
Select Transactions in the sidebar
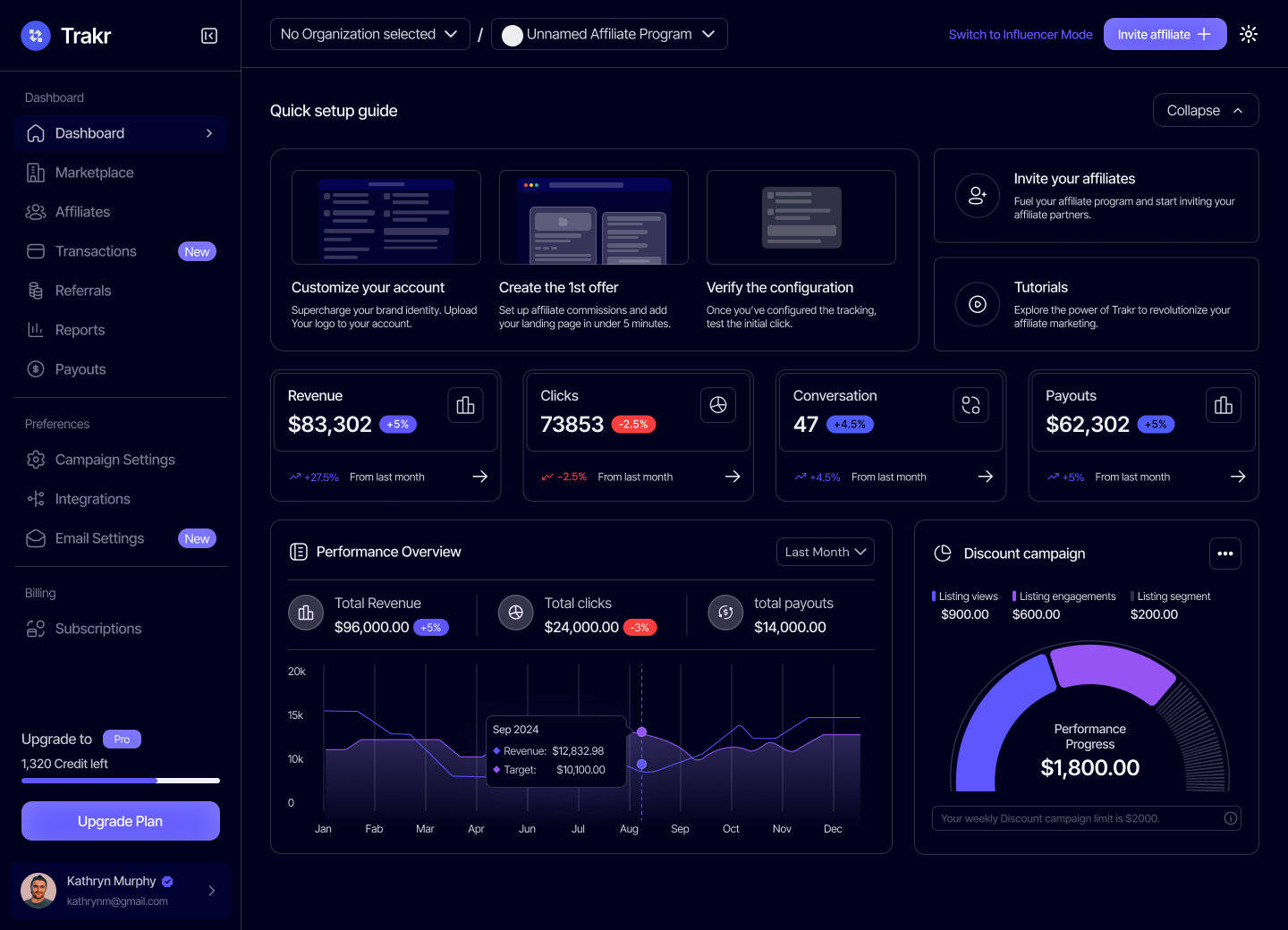(x=96, y=251)
